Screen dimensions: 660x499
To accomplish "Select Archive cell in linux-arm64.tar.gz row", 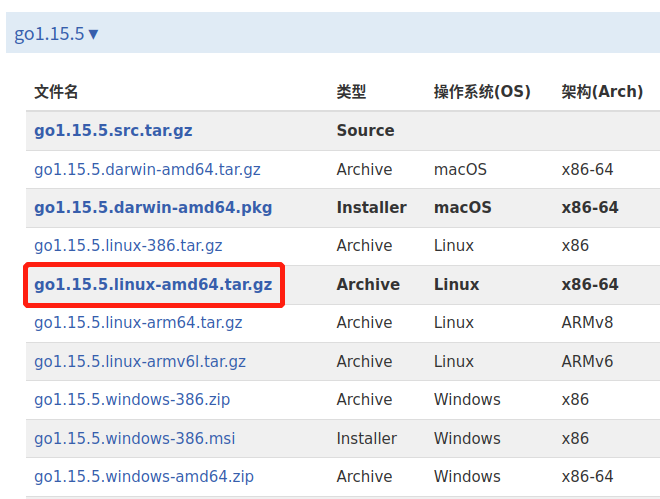I will click(x=365, y=323).
